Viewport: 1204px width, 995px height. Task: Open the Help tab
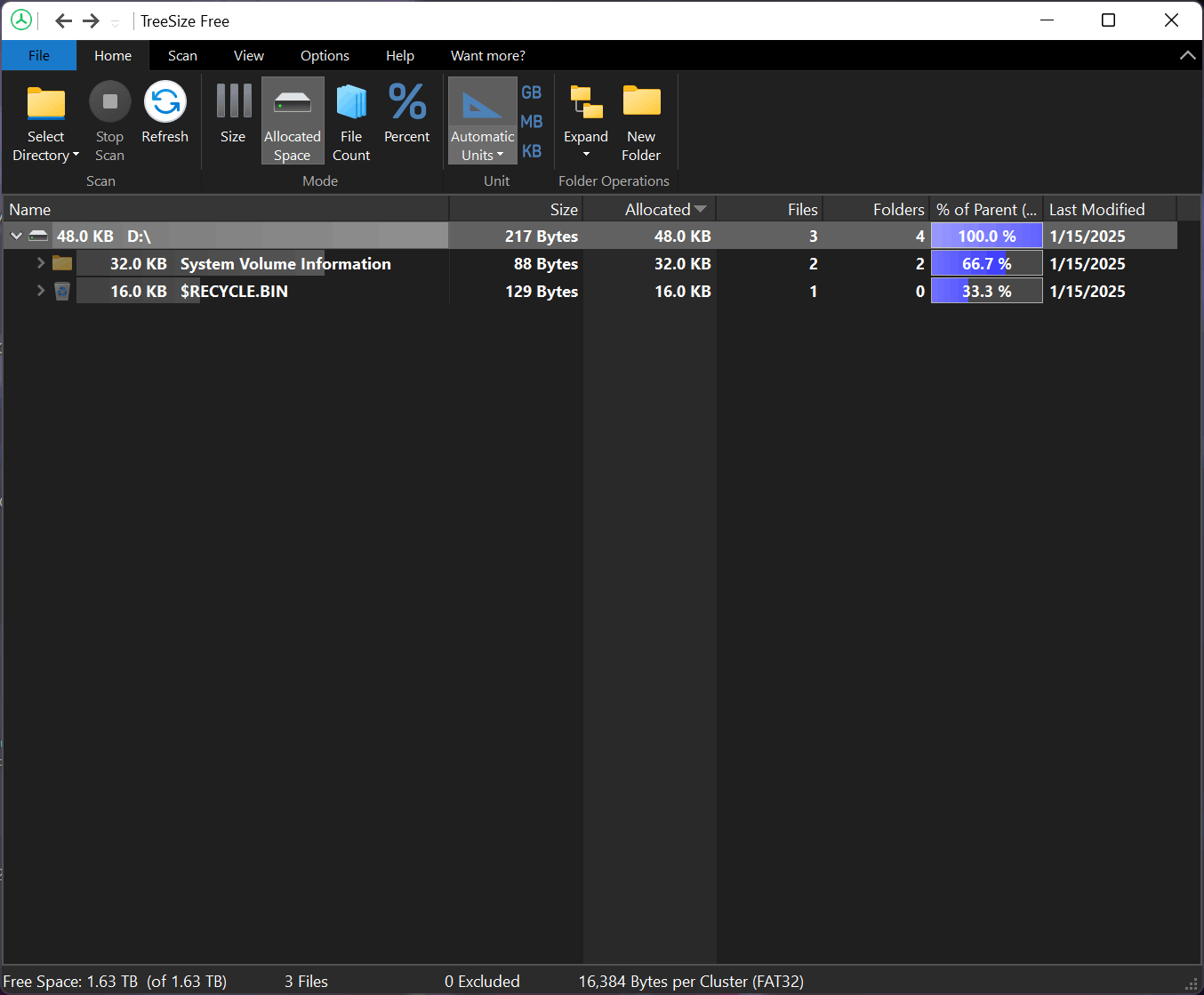pos(400,55)
